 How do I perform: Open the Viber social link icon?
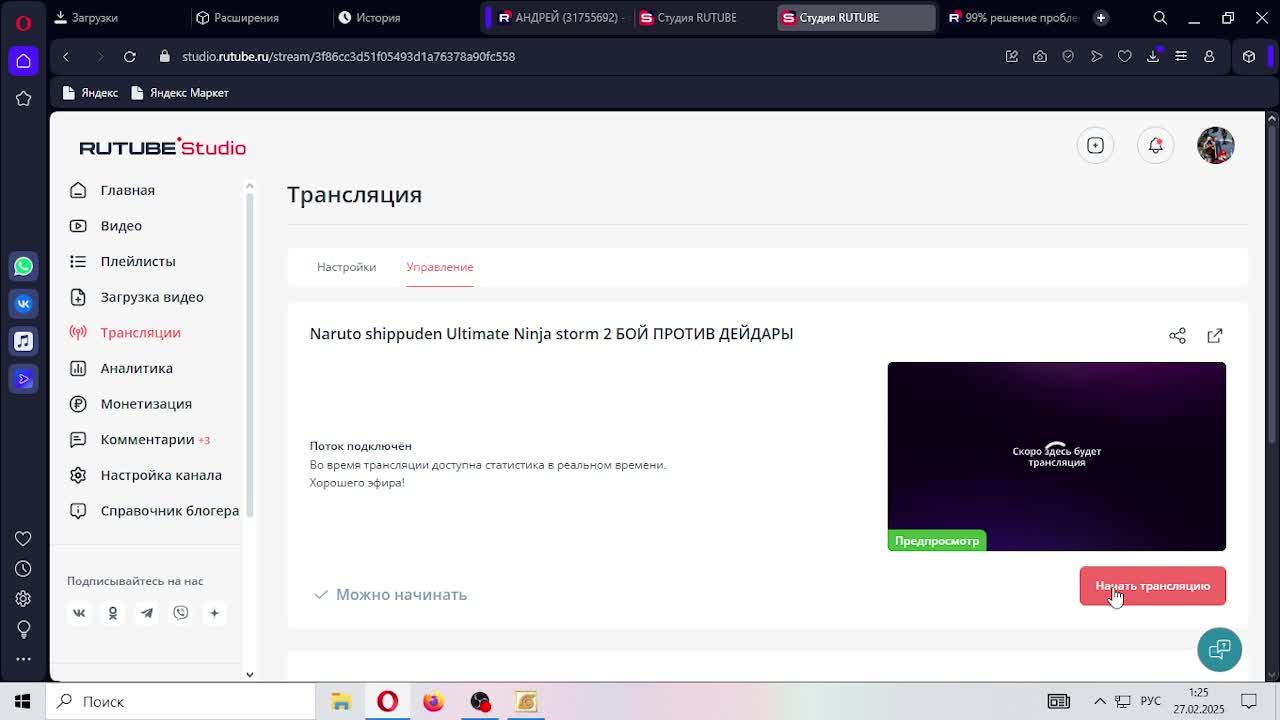tap(181, 613)
